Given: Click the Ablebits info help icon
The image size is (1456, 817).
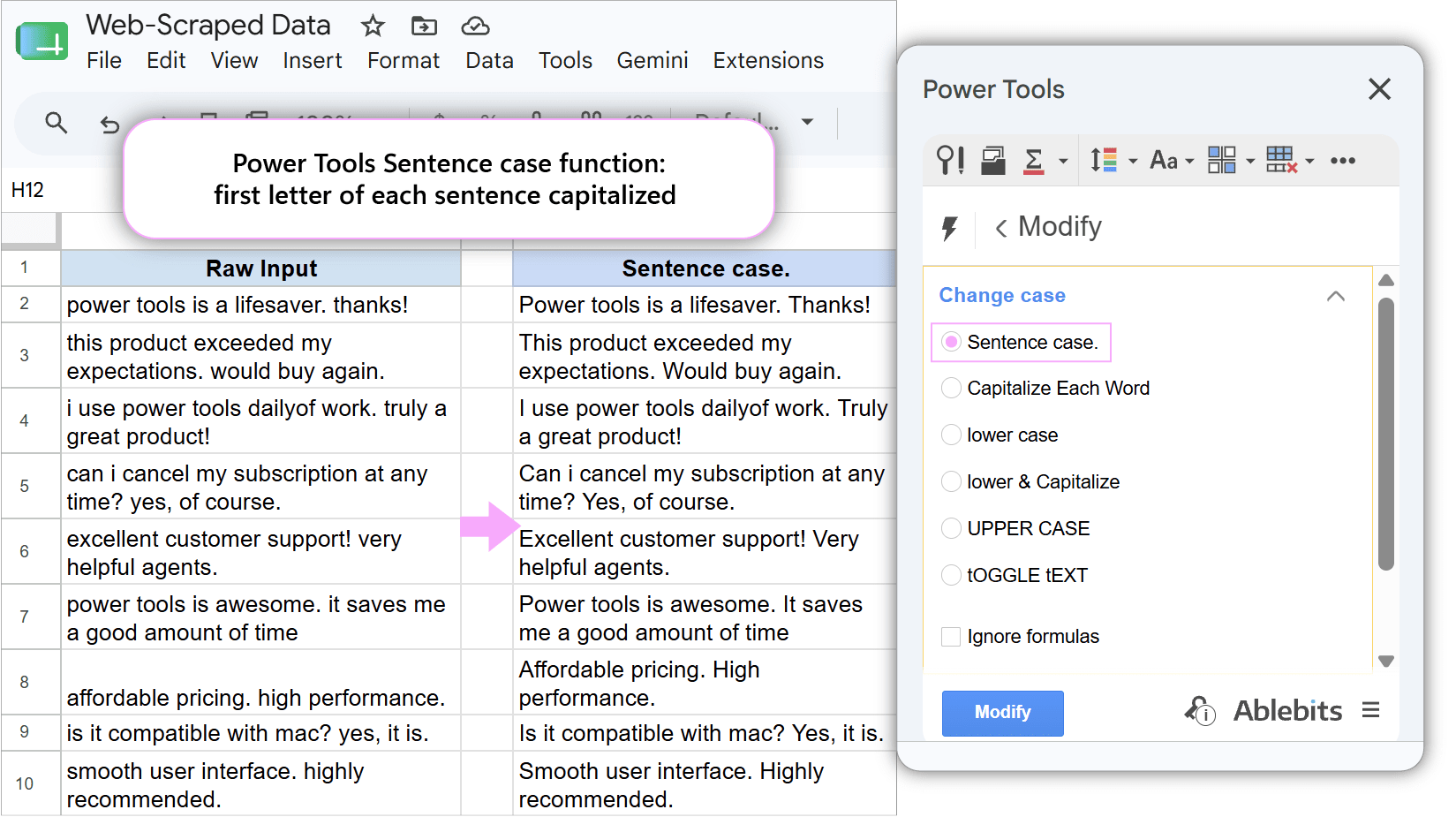Looking at the screenshot, I should pyautogui.click(x=1200, y=710).
